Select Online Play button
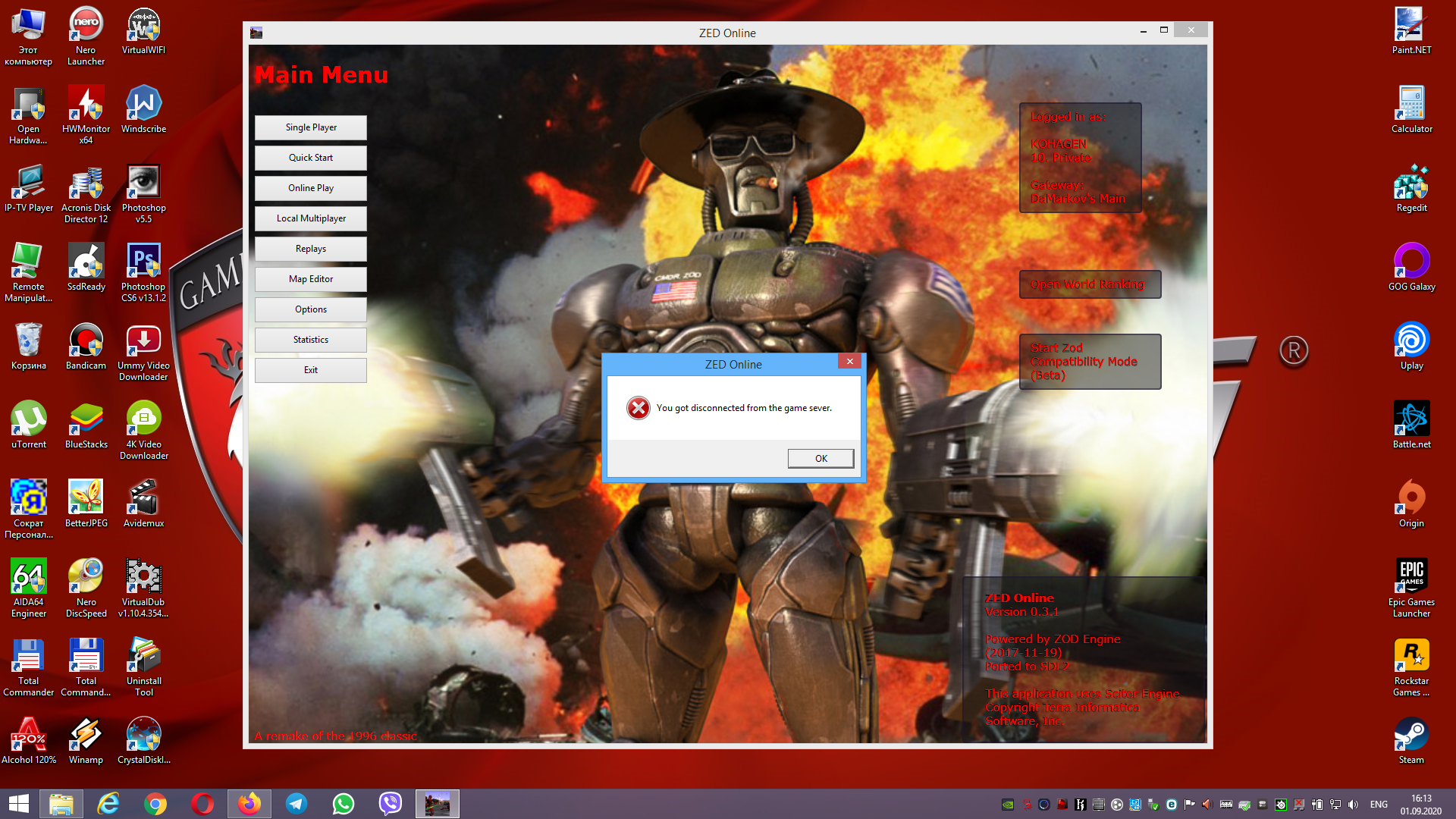This screenshot has width=1456, height=819. [x=311, y=188]
